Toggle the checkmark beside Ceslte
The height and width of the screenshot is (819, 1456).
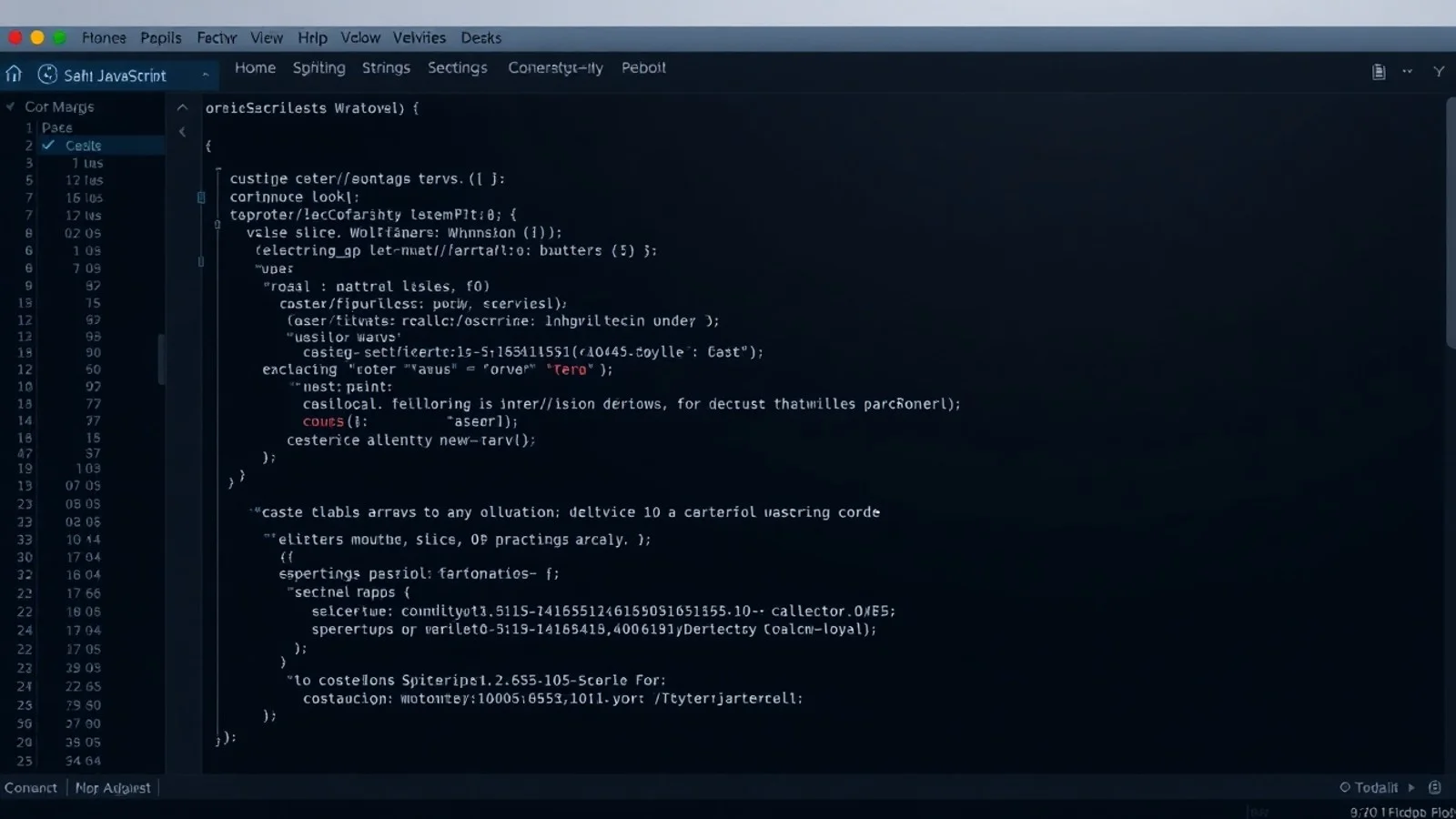(x=48, y=145)
